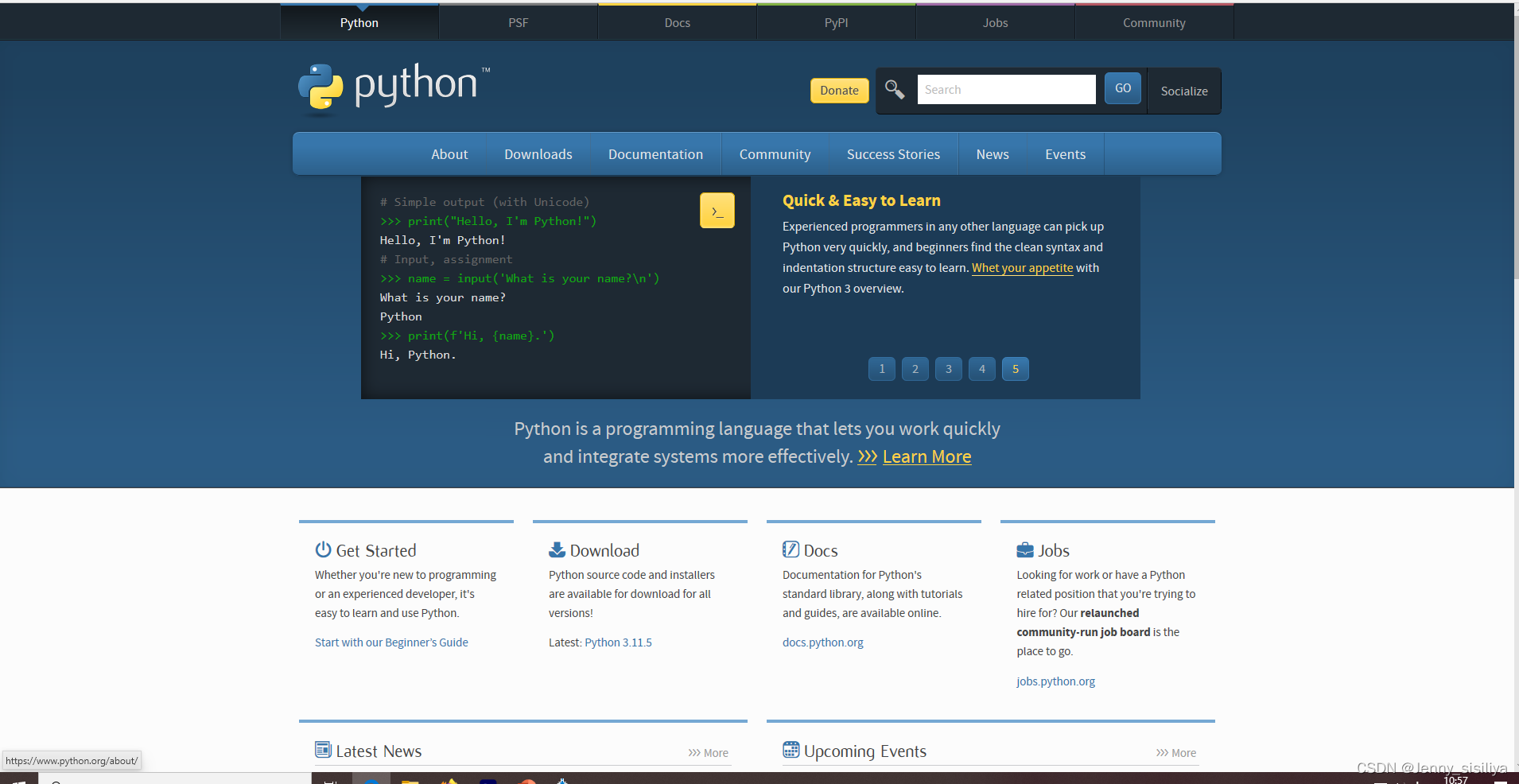This screenshot has height=784, width=1519.
Task: Follow the Whet your appetite link
Action: (x=1023, y=268)
